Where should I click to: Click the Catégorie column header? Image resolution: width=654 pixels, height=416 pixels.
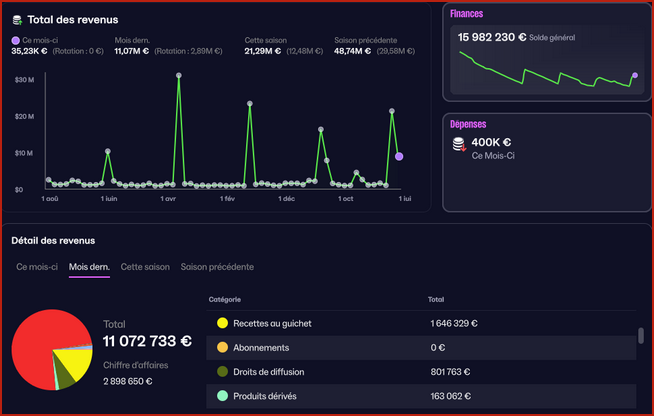tap(225, 299)
